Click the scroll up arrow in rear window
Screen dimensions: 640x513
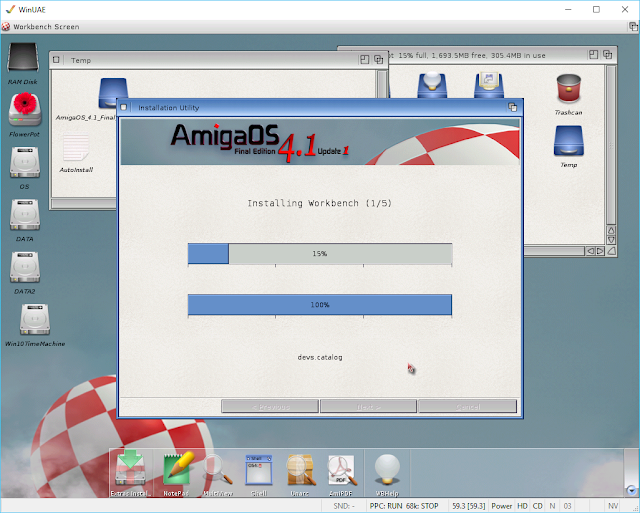point(611,230)
